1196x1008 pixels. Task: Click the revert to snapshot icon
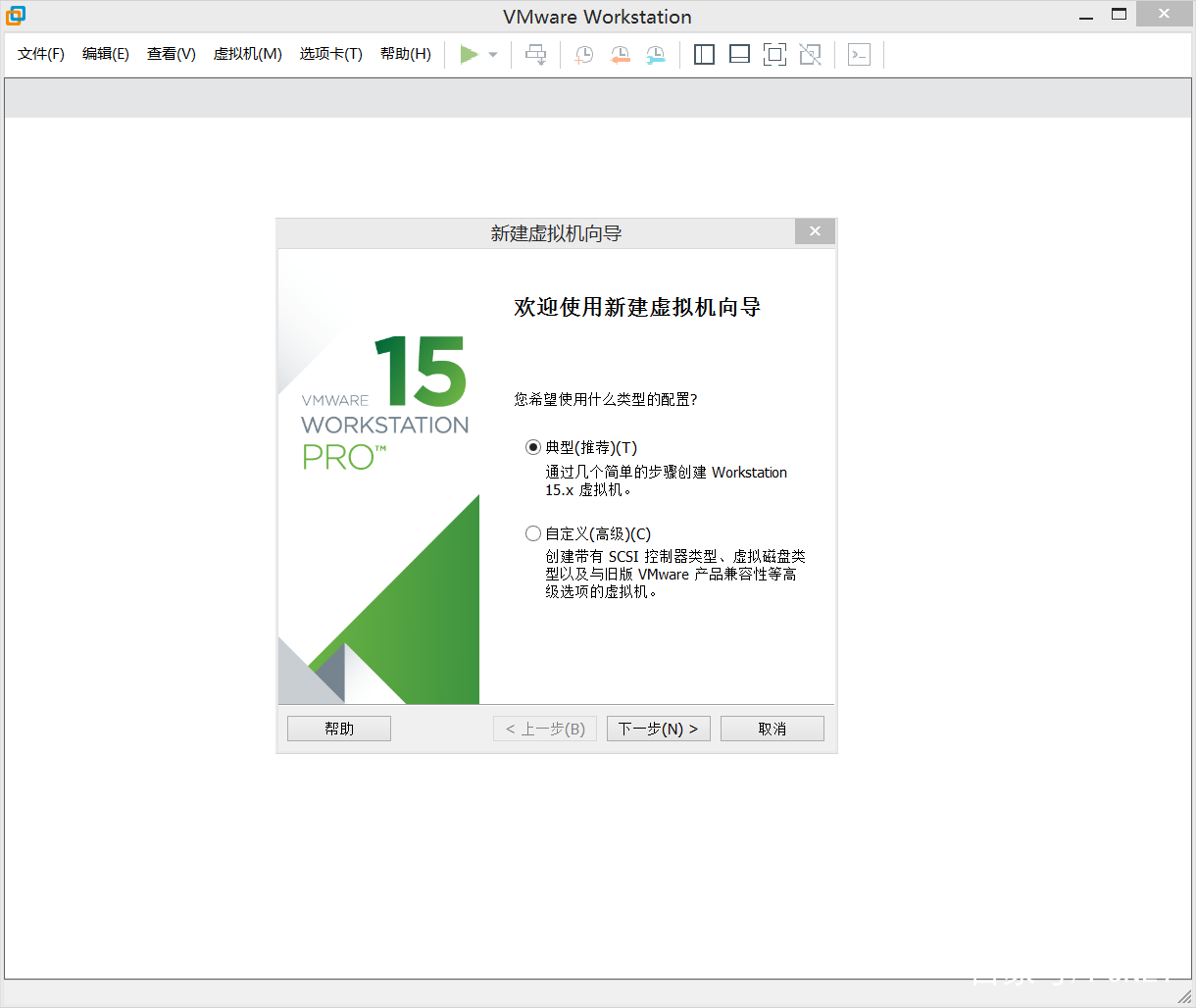[620, 55]
